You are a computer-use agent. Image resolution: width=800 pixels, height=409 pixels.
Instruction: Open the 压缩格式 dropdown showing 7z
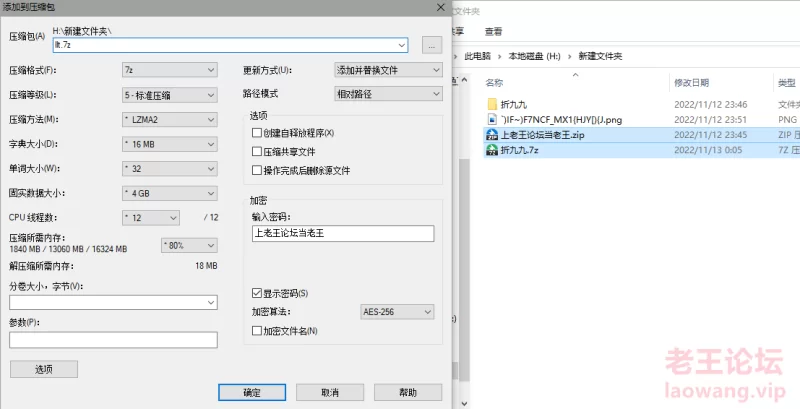[170, 70]
